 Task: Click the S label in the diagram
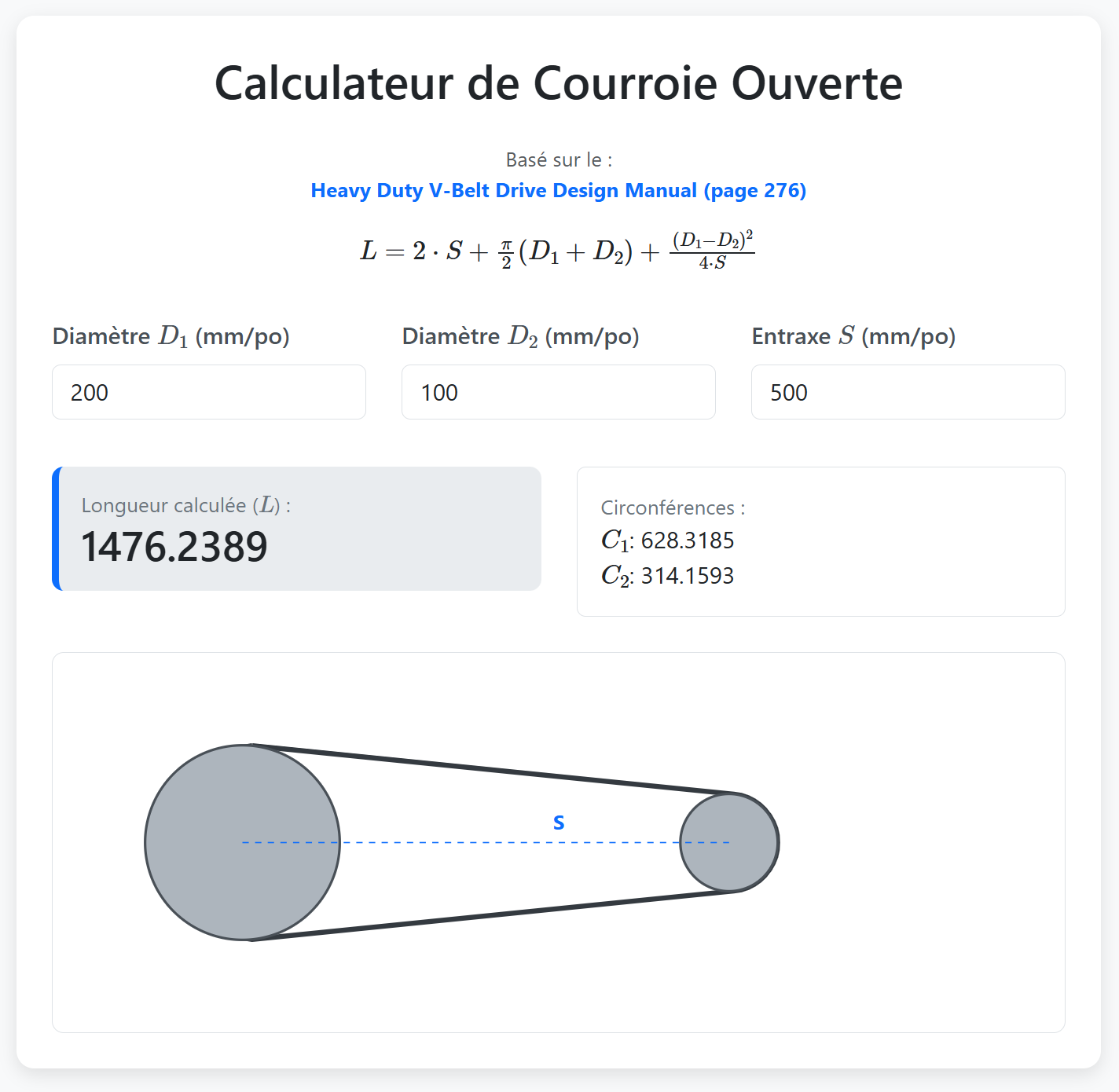point(559,822)
